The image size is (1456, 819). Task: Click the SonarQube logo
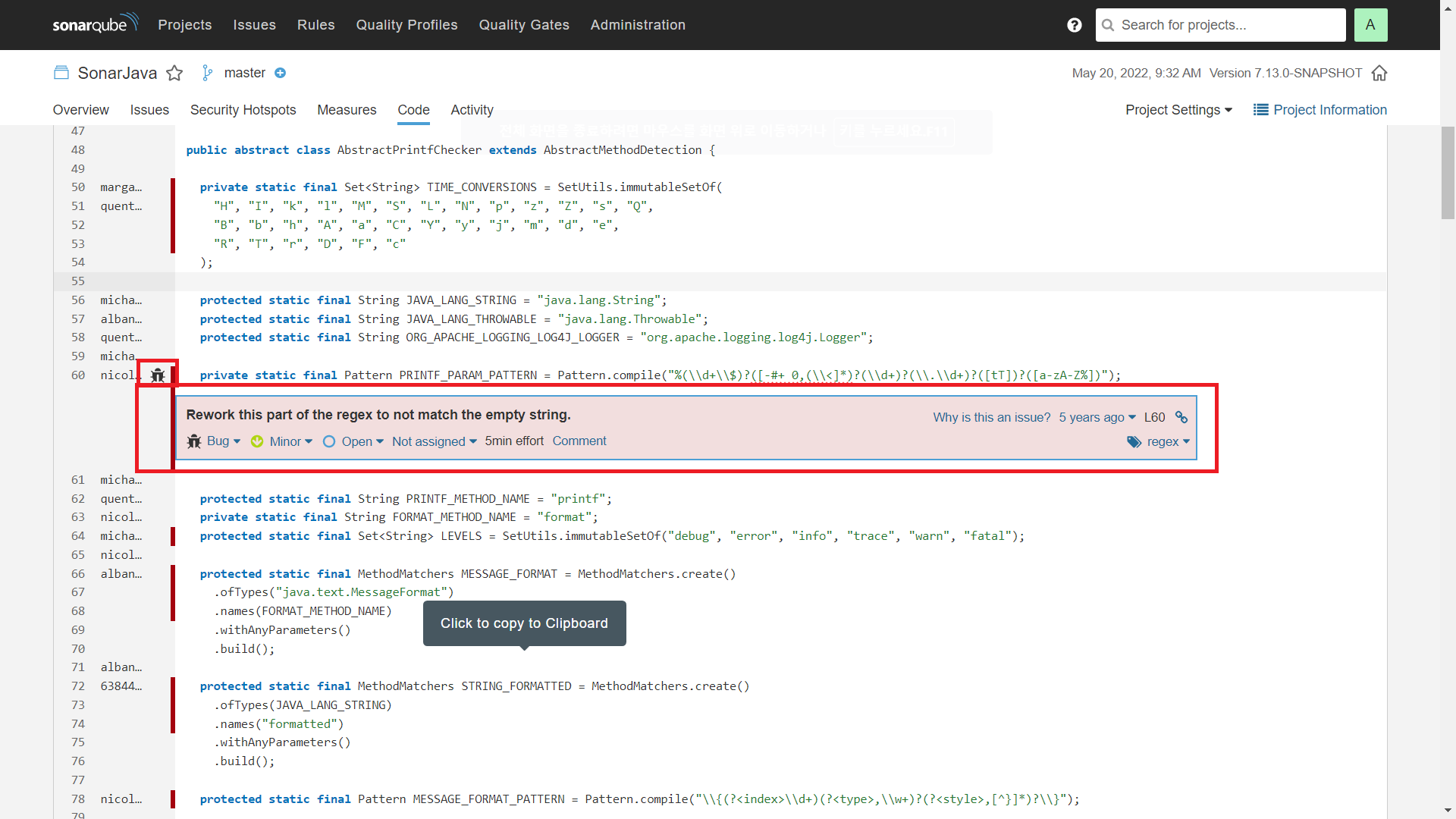point(96,24)
